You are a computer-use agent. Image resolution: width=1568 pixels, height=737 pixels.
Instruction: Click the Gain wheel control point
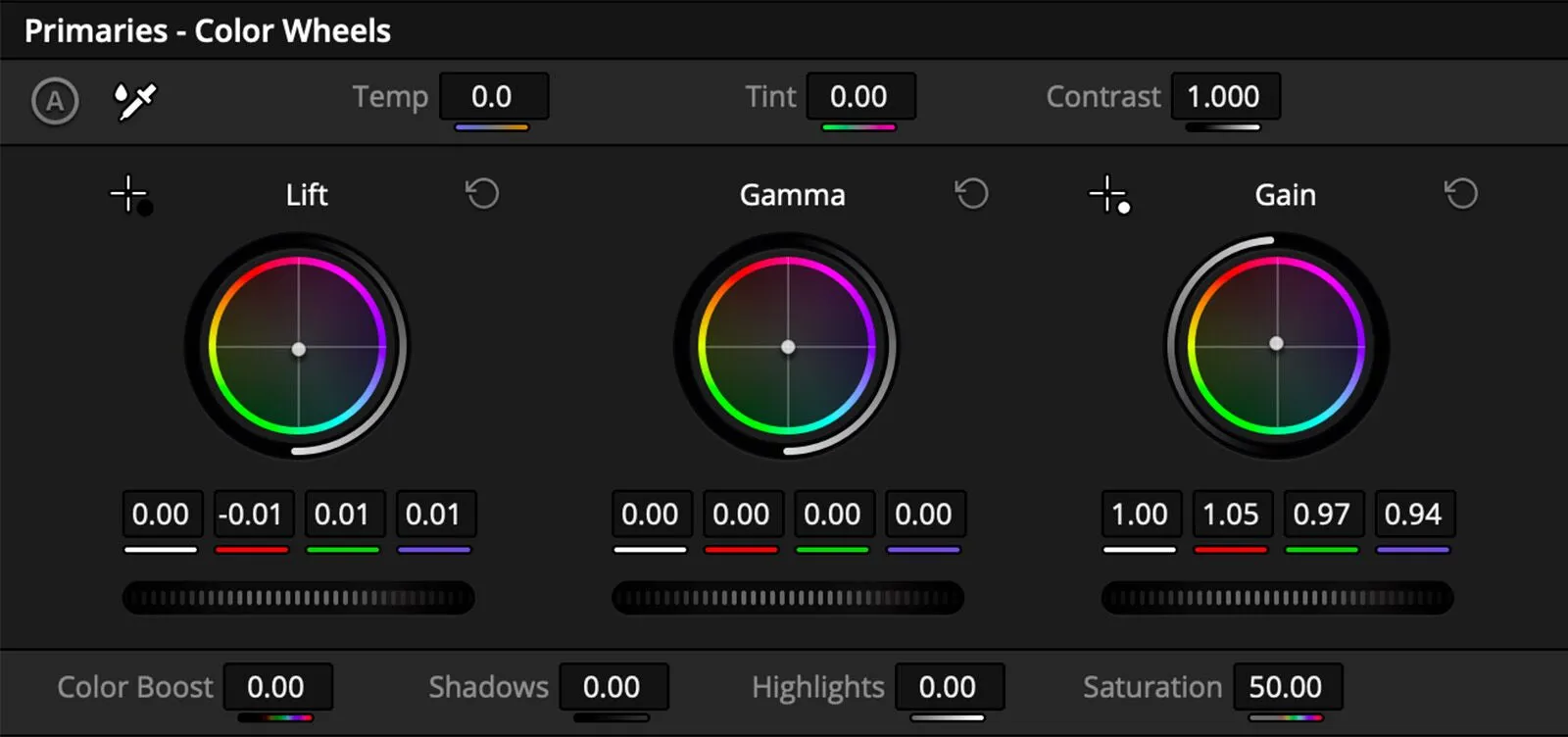pos(1276,343)
